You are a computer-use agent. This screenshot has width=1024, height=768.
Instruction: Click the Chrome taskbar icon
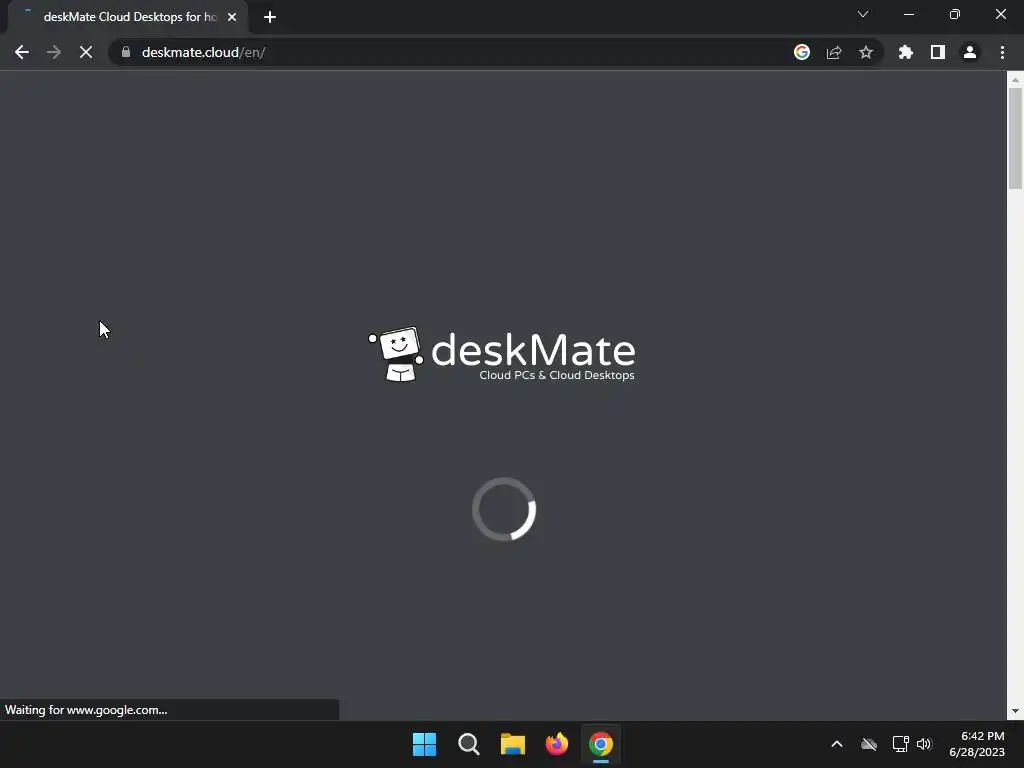pyautogui.click(x=601, y=744)
